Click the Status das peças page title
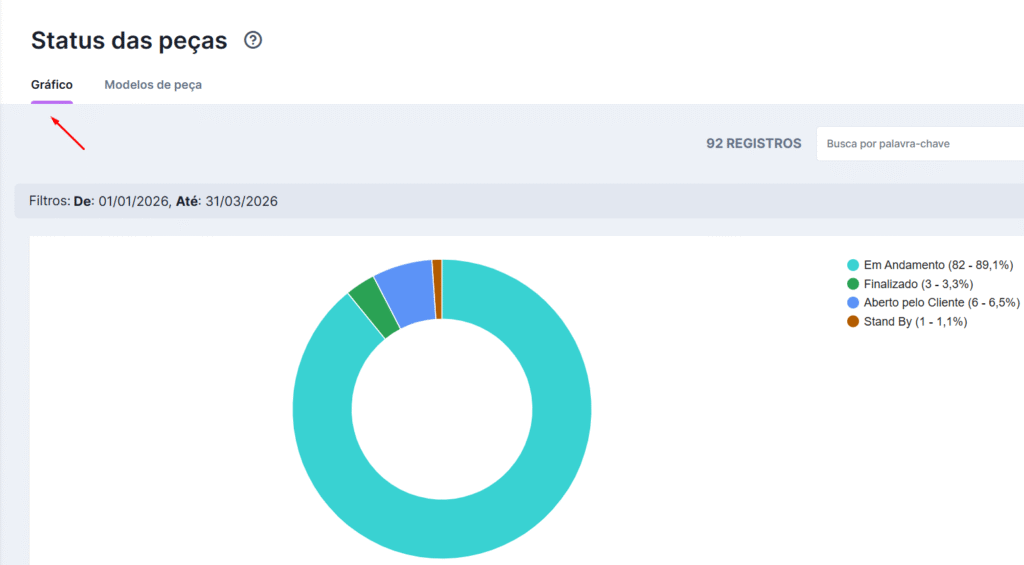The width and height of the screenshot is (1024, 565). coord(129,41)
